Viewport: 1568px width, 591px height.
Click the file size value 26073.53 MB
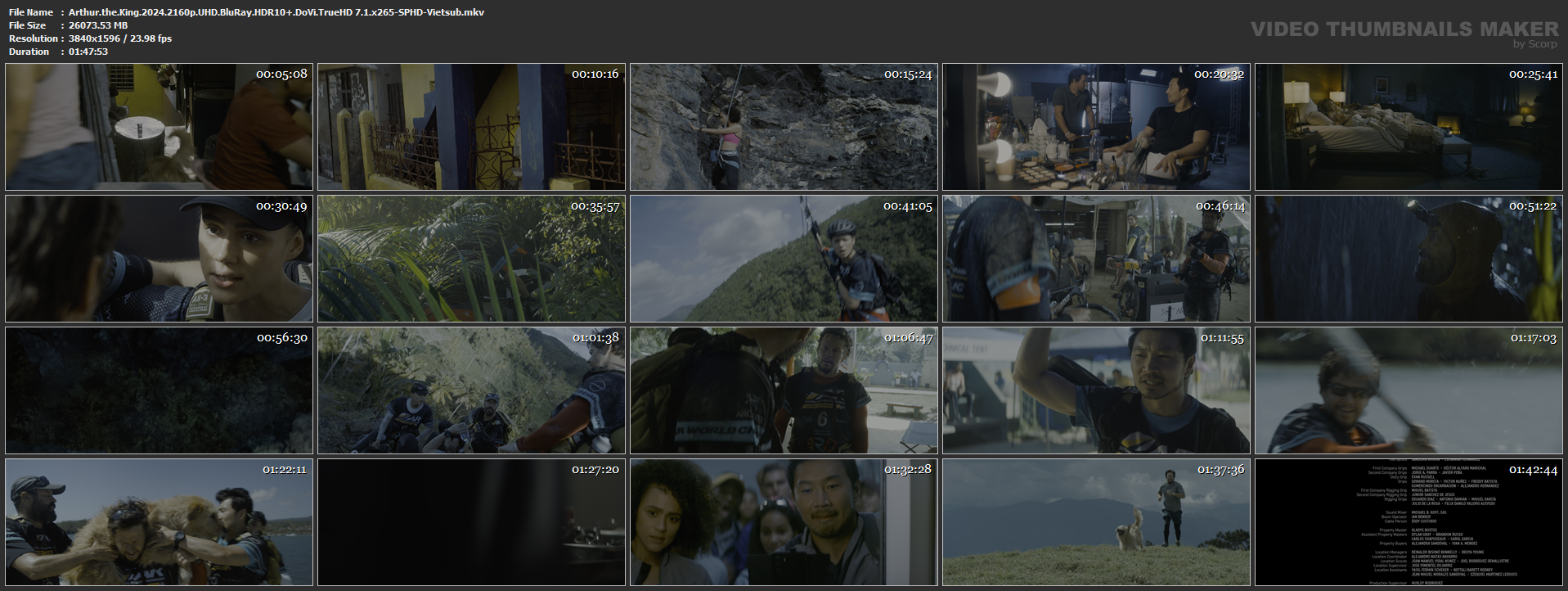[x=98, y=25]
